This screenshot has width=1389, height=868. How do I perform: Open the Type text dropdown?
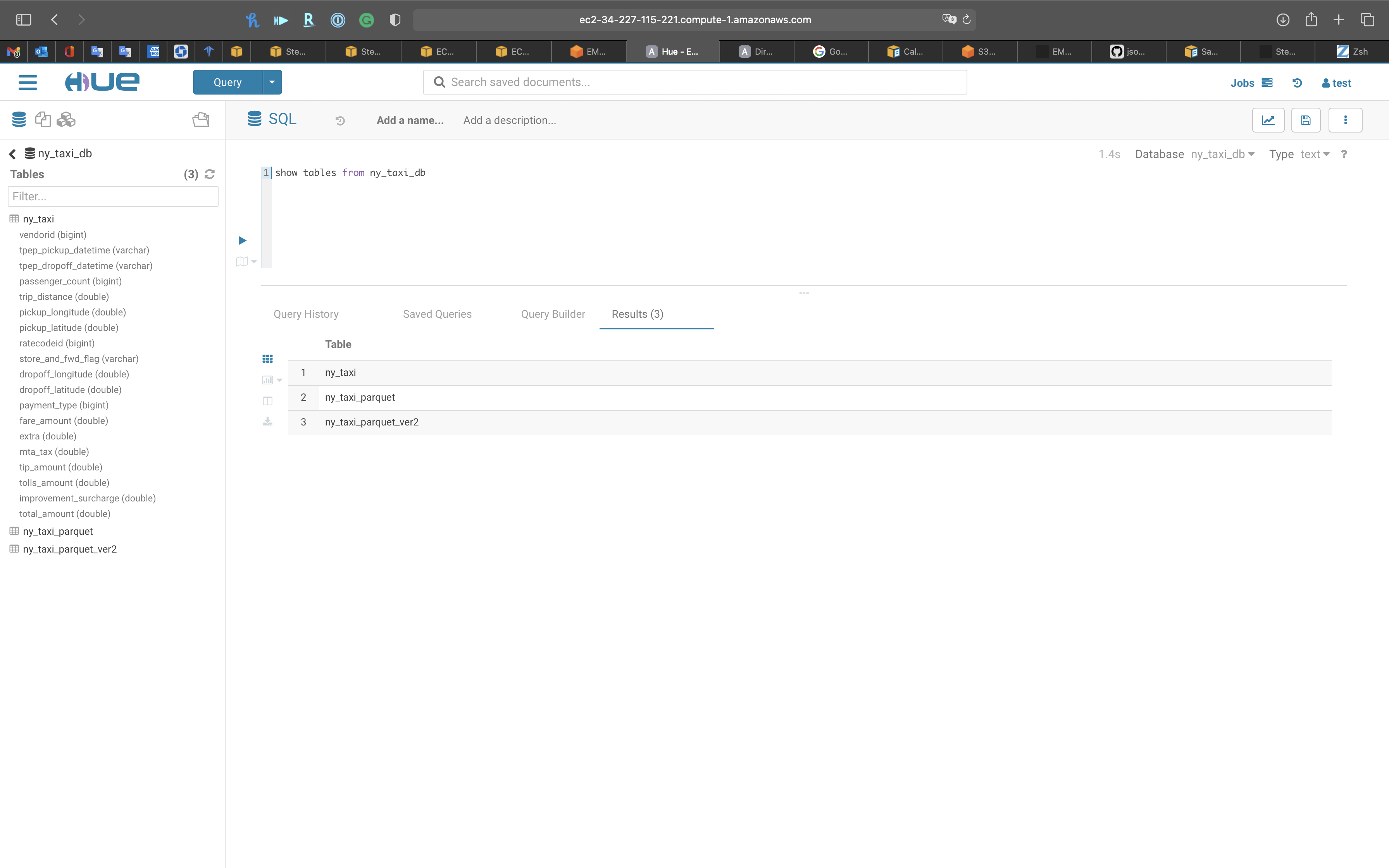point(1314,154)
